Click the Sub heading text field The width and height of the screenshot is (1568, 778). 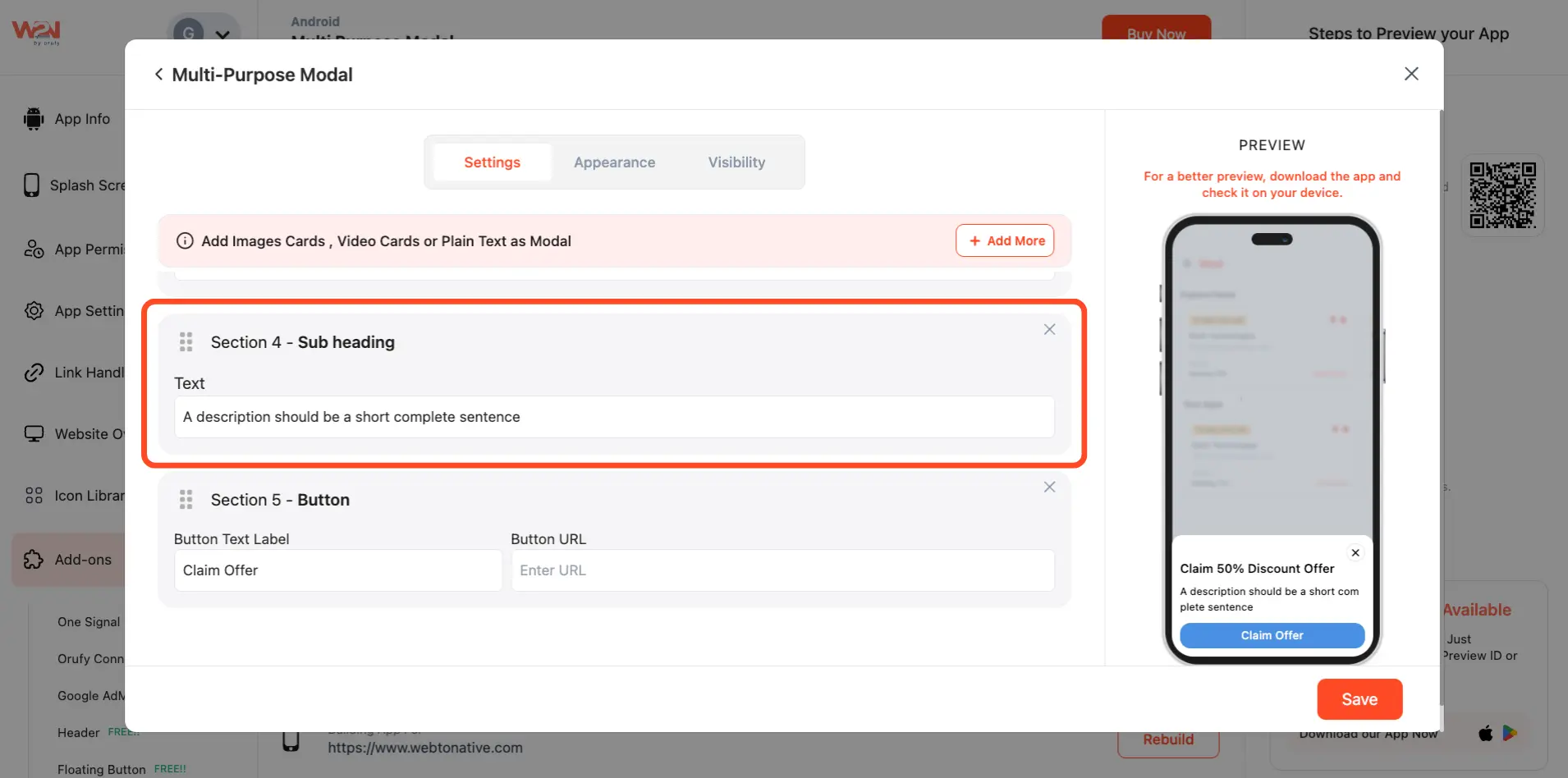pyautogui.click(x=613, y=417)
